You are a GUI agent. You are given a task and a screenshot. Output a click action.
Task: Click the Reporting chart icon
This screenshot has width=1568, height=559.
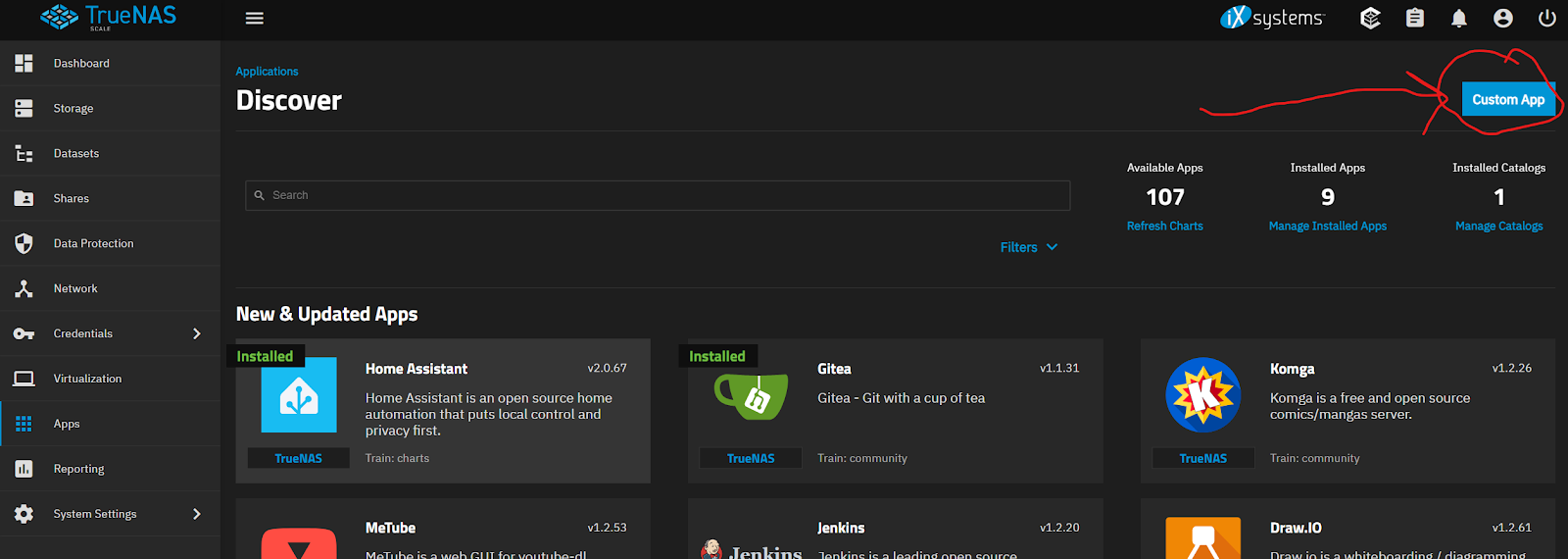24,469
